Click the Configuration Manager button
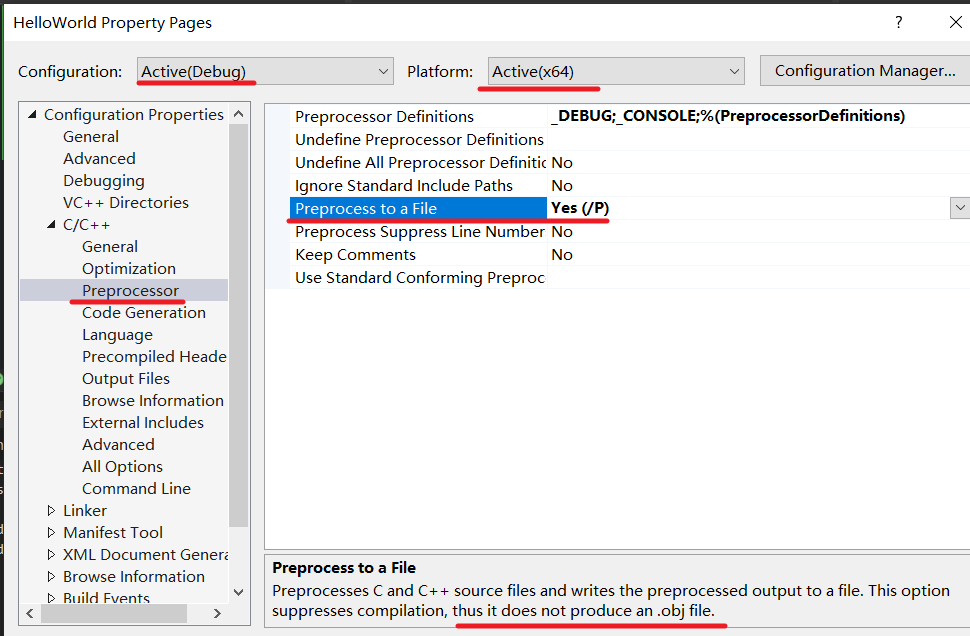Viewport: 970px width, 636px height. 864,71
